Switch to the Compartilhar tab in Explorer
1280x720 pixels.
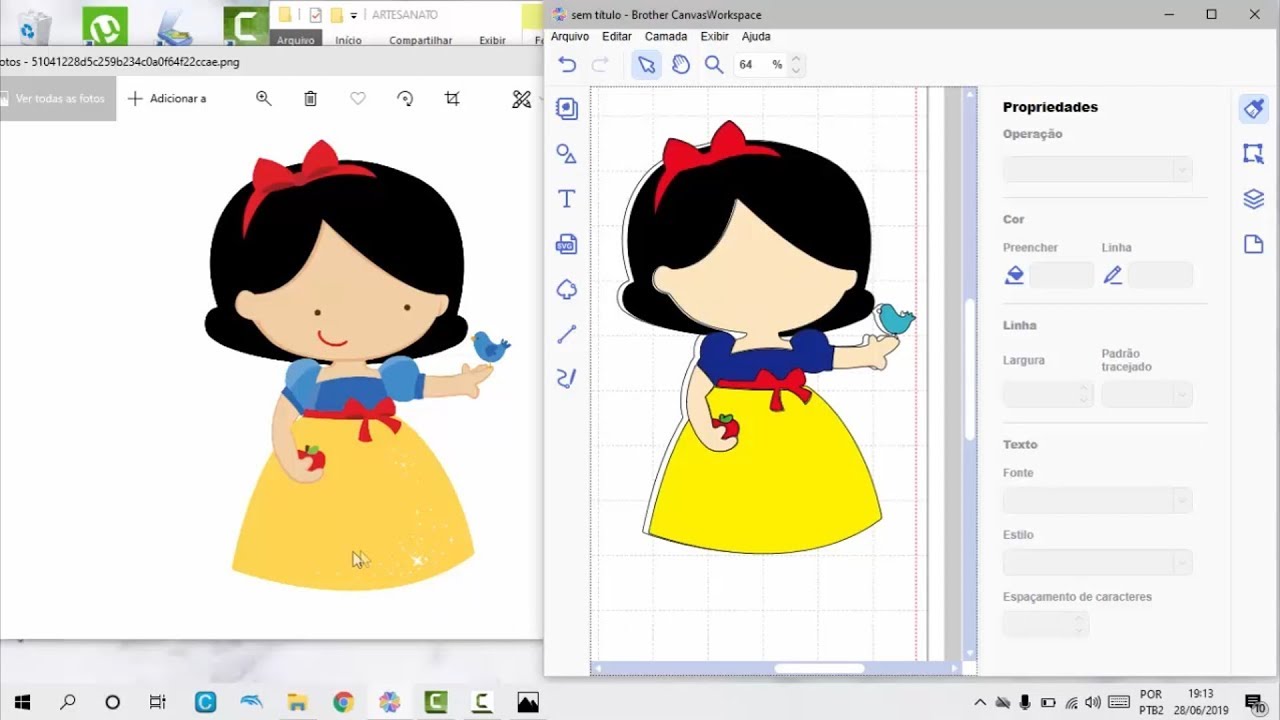tap(420, 40)
